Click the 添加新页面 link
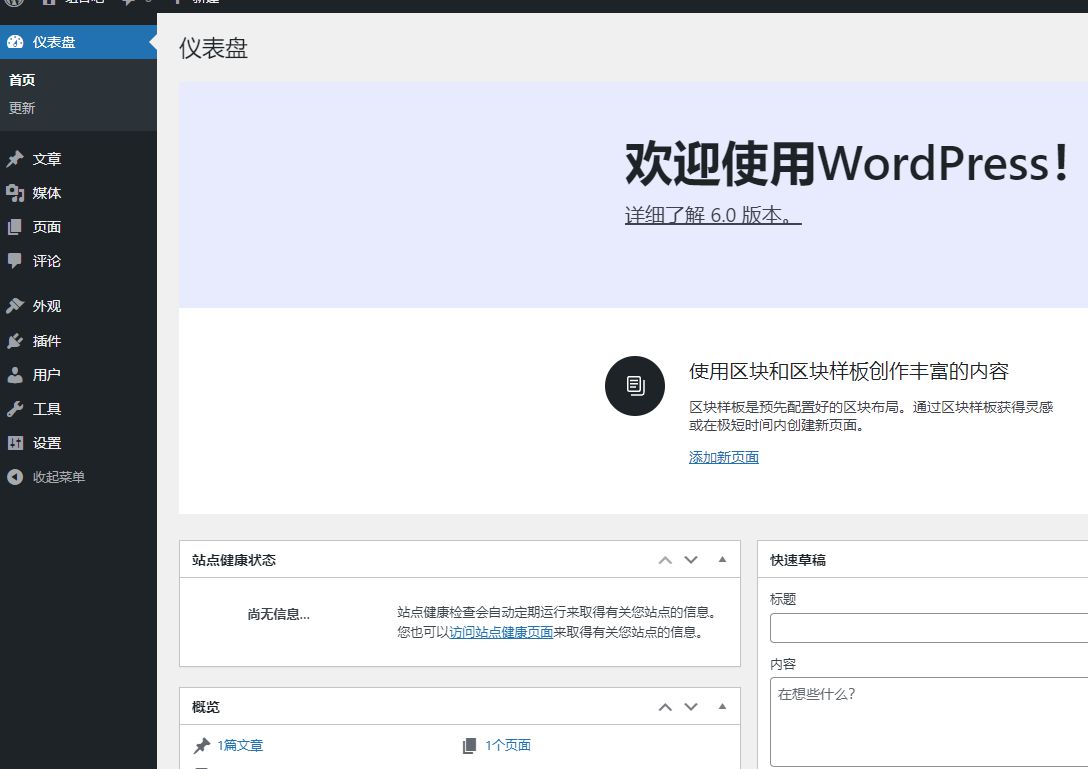 pos(724,457)
